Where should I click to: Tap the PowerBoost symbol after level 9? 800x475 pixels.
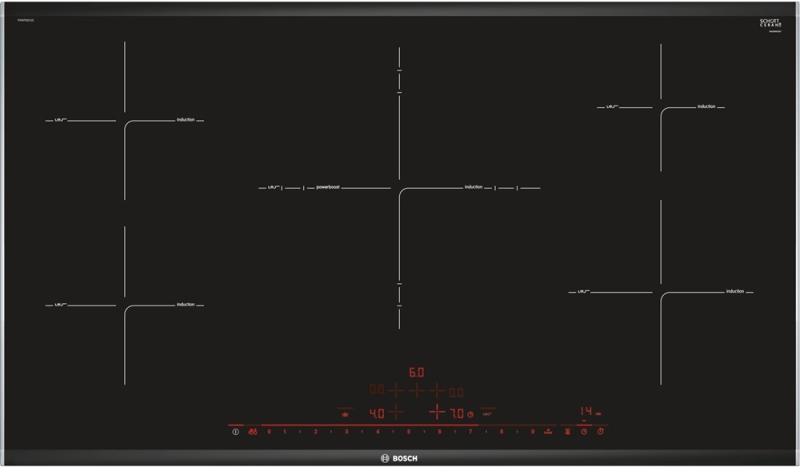click(x=548, y=432)
